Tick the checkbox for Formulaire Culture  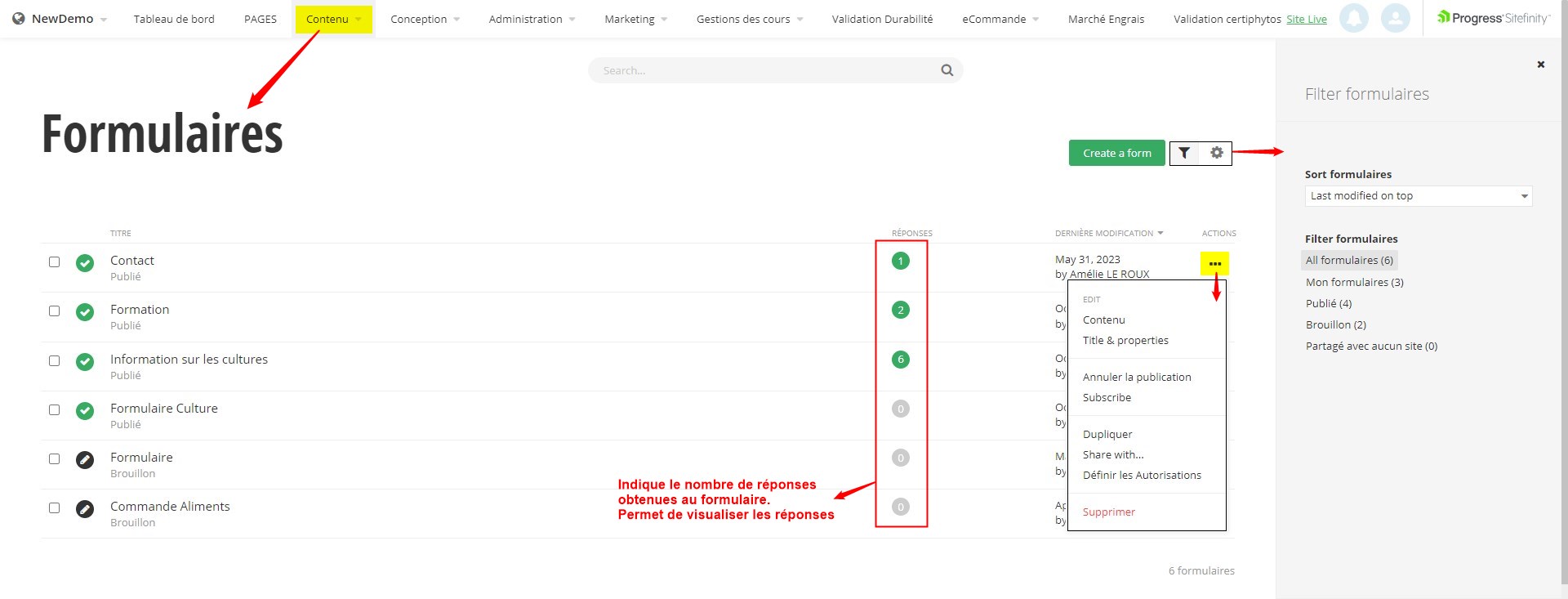[55, 409]
